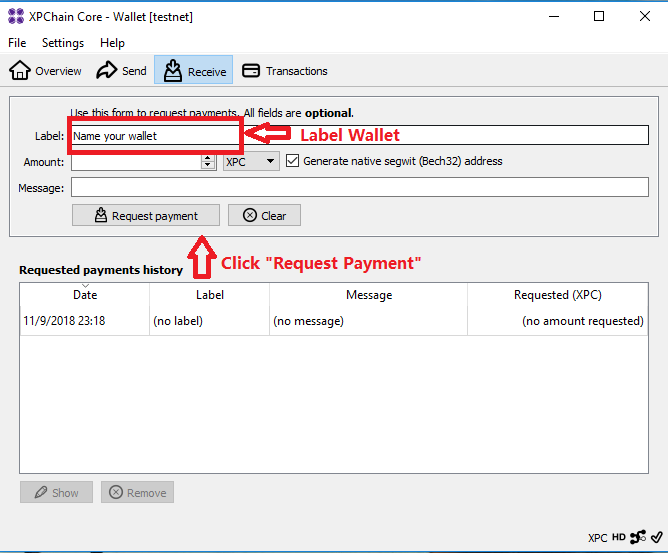
Task: Click the HD wallet status icon
Action: 619,537
